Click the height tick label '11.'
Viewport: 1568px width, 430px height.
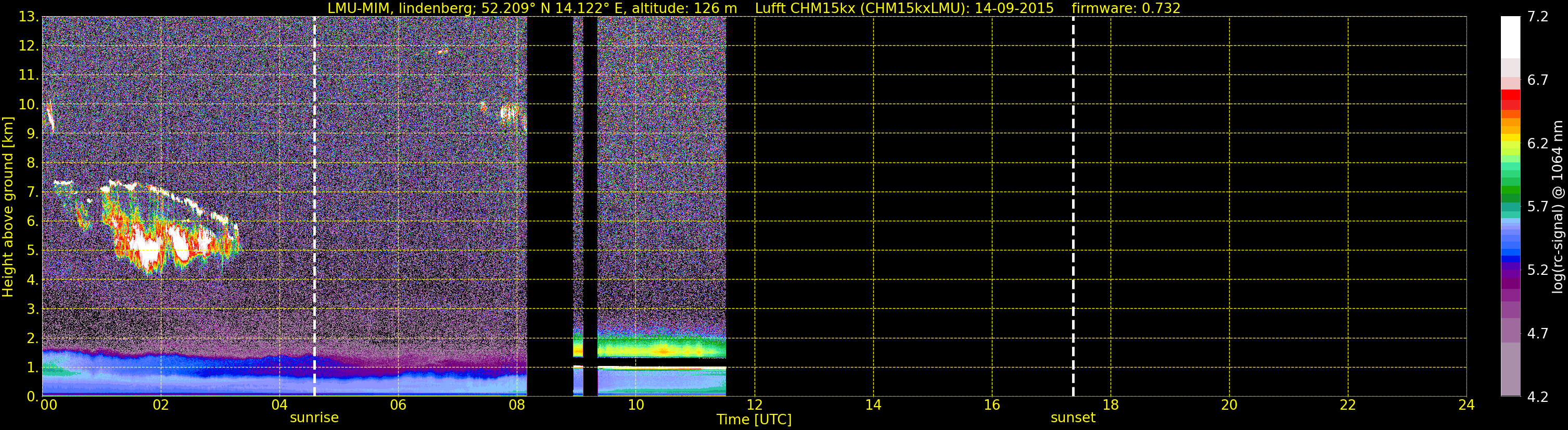tap(29, 75)
